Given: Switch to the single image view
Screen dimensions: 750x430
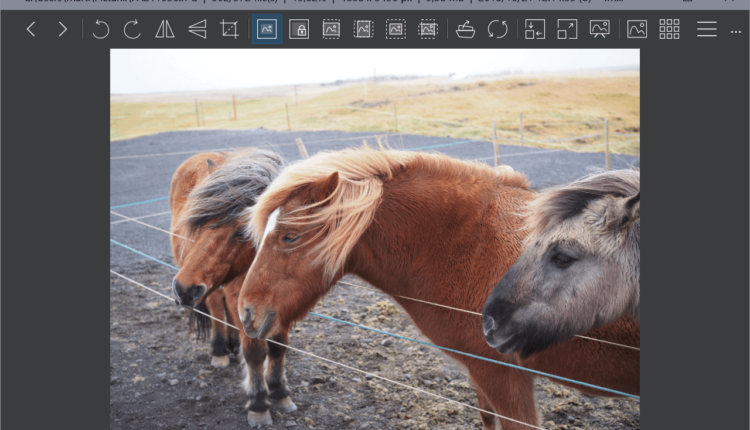Looking at the screenshot, I should pos(637,30).
